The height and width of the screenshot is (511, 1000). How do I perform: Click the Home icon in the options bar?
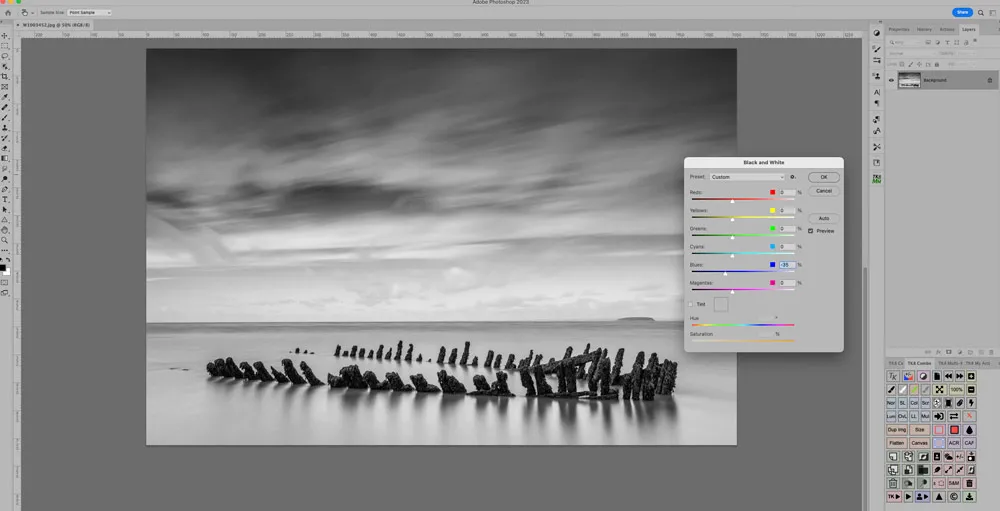pyautogui.click(x=8, y=12)
